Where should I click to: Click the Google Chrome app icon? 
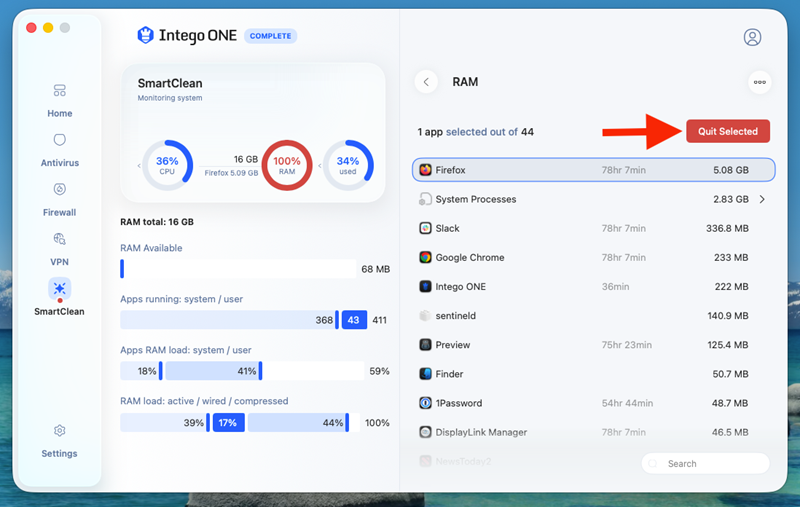point(426,257)
